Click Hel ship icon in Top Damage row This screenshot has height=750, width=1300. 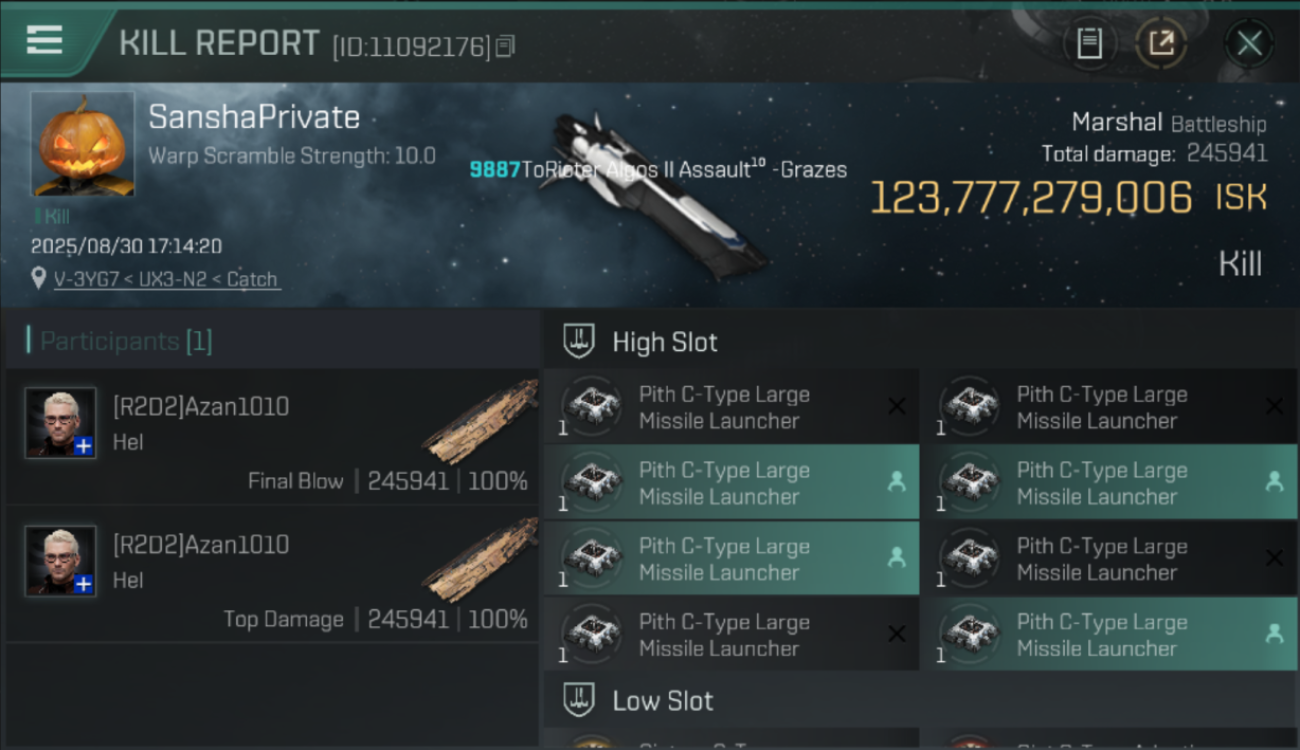[480, 560]
